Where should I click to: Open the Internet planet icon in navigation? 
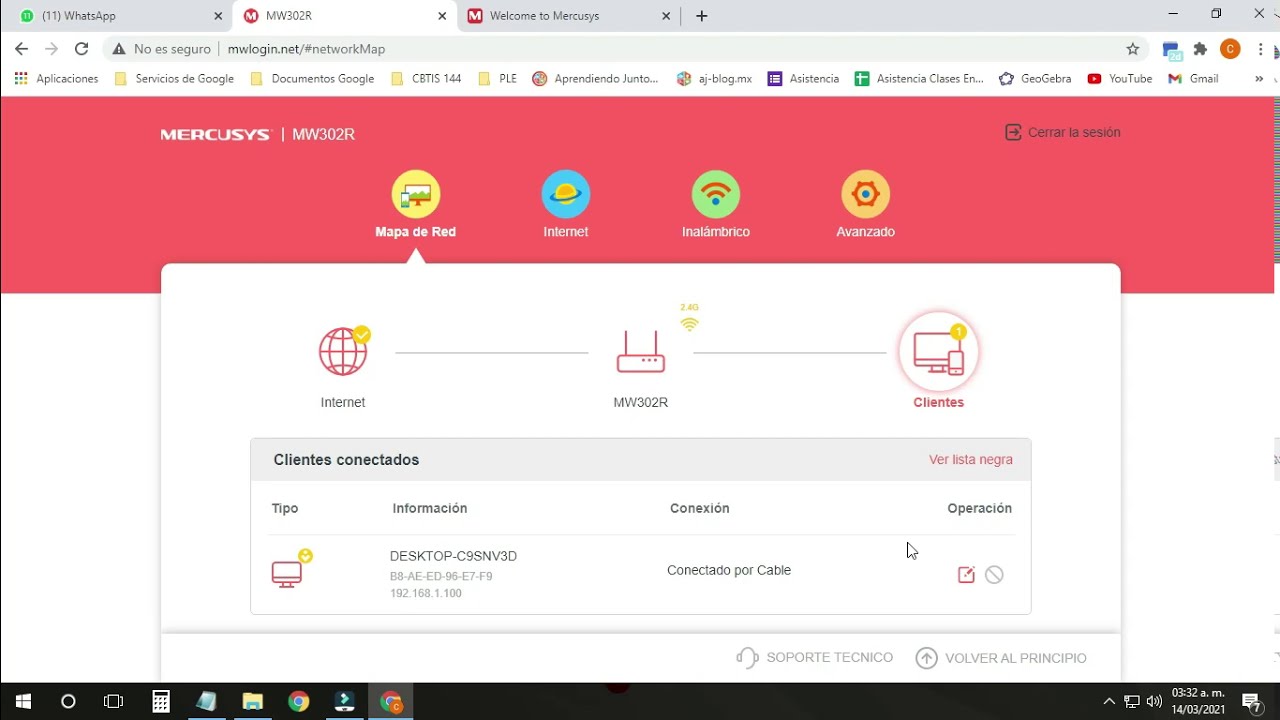(566, 194)
